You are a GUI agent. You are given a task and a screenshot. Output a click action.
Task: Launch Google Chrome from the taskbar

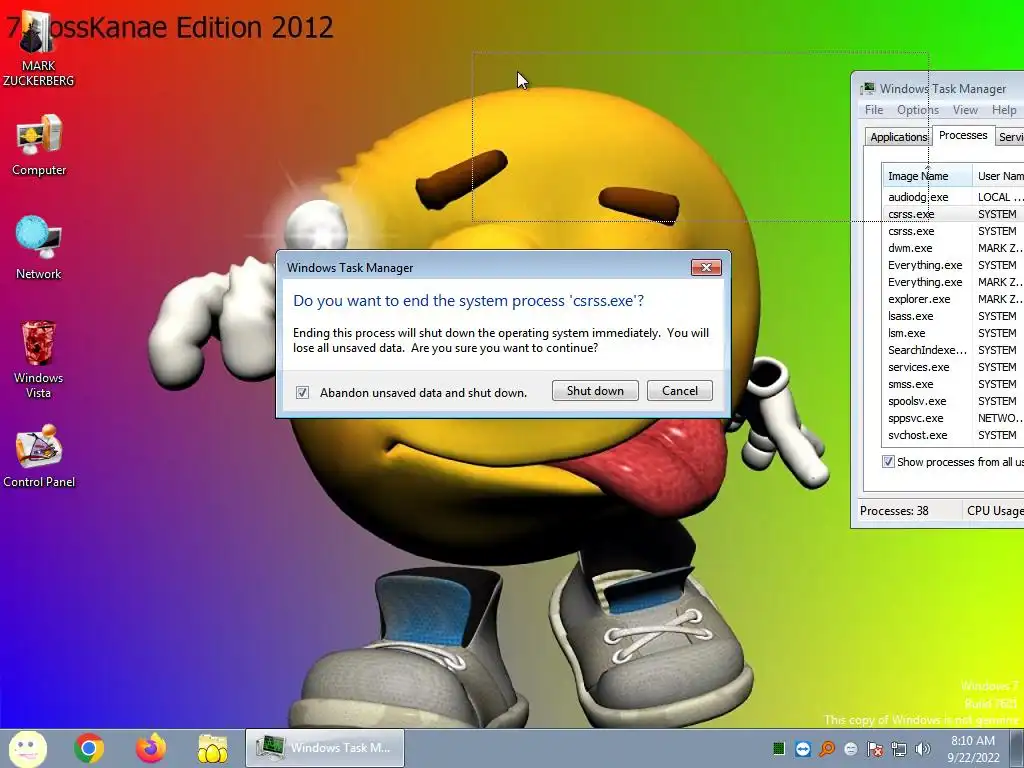(89, 748)
